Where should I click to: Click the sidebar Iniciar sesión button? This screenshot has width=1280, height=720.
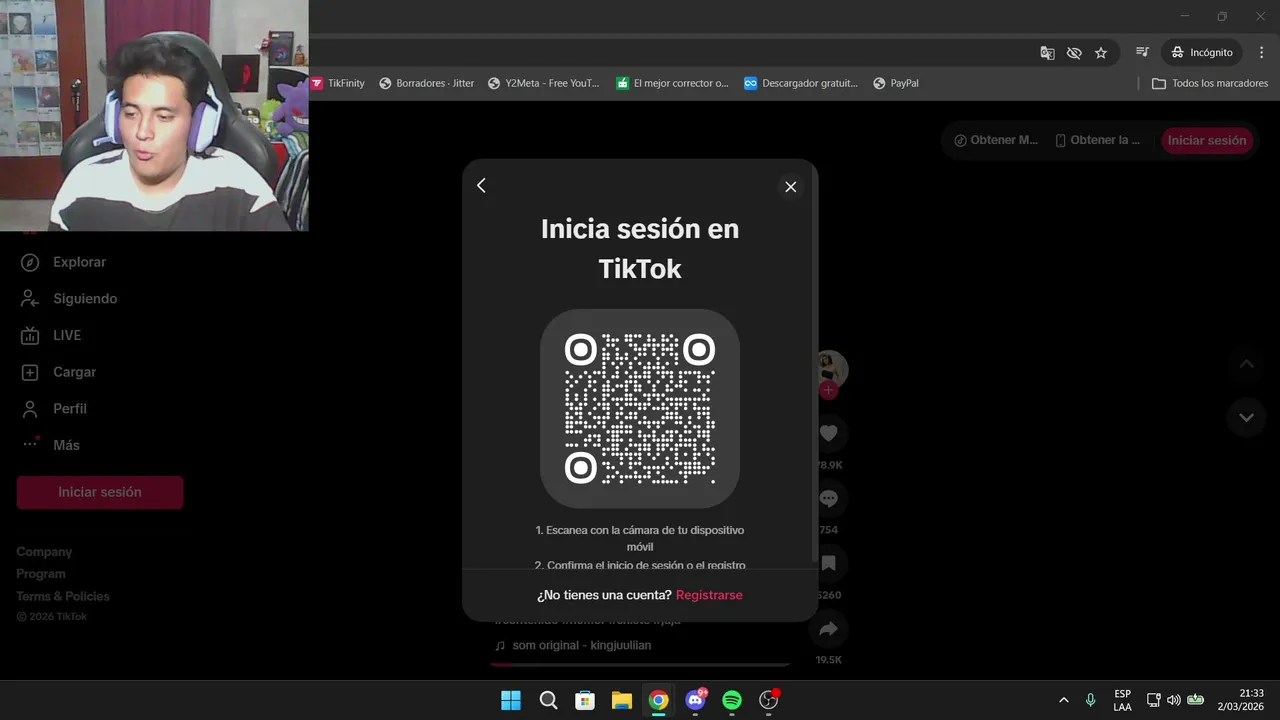100,492
